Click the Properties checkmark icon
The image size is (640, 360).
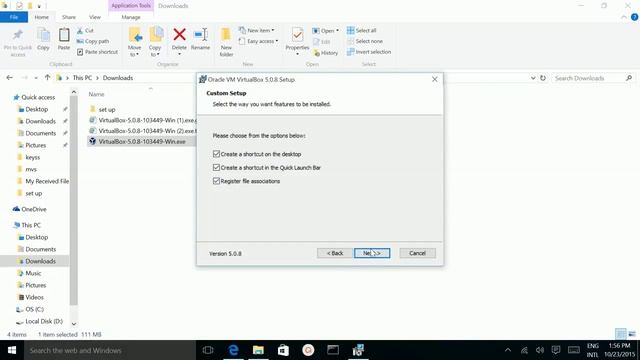point(297,35)
